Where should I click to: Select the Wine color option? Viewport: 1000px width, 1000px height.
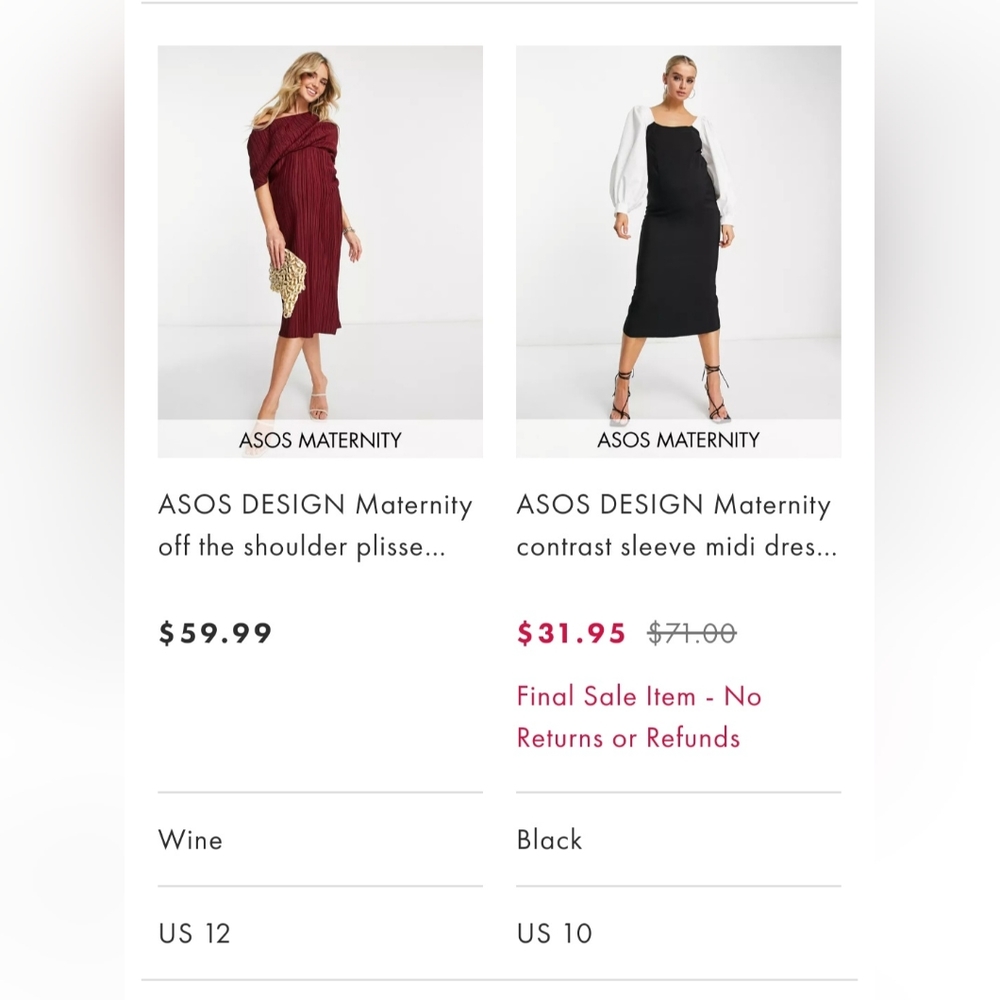(x=190, y=840)
